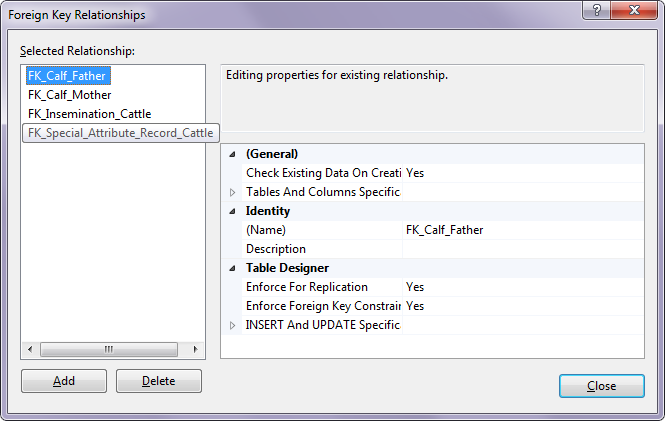665x421 pixels.
Task: Collapse the (General) category
Action: [233, 154]
